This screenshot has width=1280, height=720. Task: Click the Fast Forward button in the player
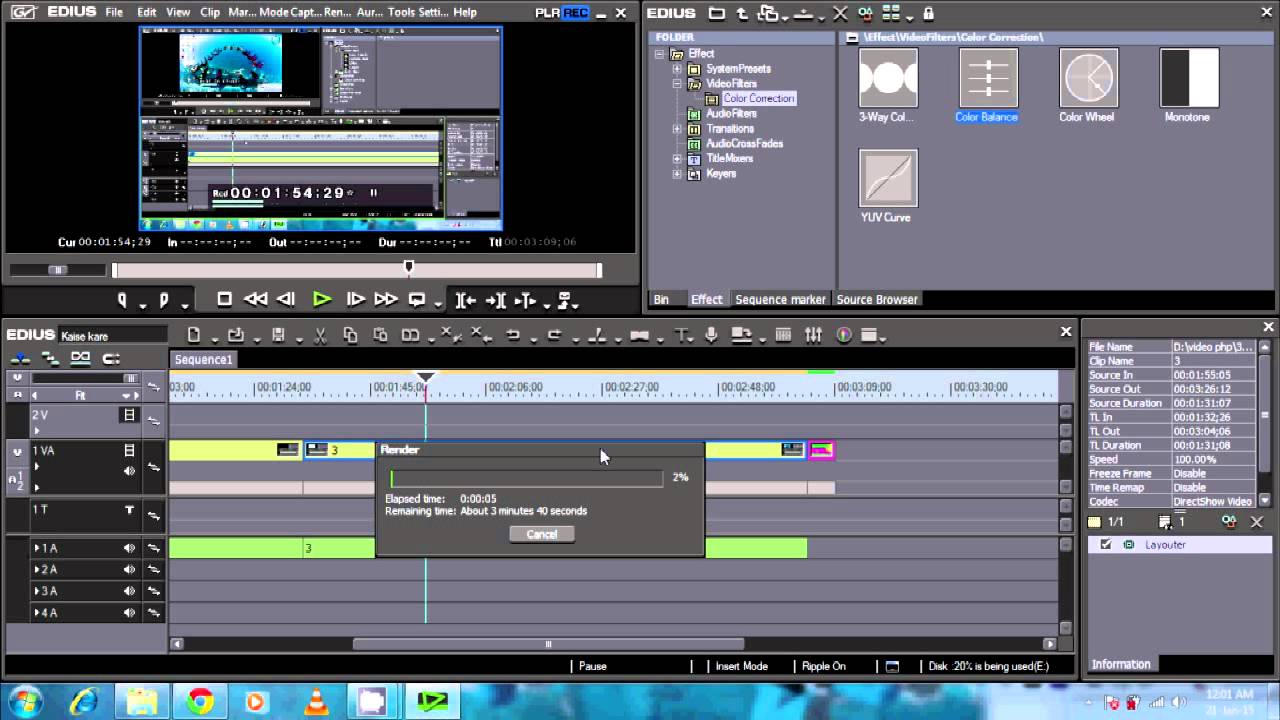[385, 299]
